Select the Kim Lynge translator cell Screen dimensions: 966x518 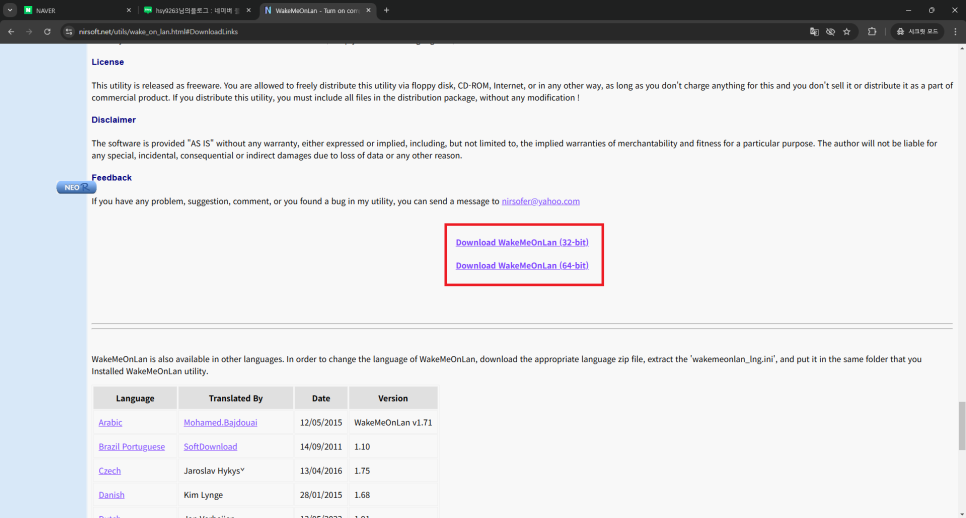(x=235, y=495)
